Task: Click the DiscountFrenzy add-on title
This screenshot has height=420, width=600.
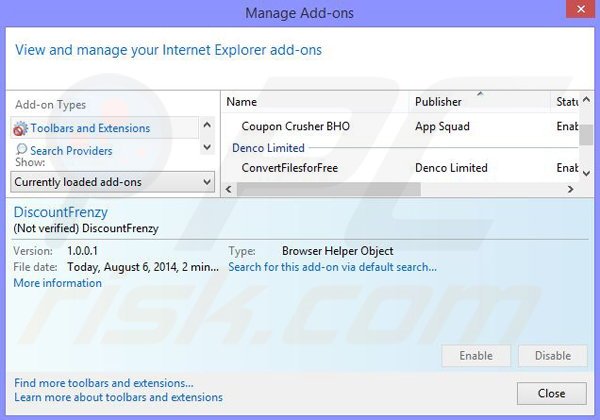Action: (60, 212)
